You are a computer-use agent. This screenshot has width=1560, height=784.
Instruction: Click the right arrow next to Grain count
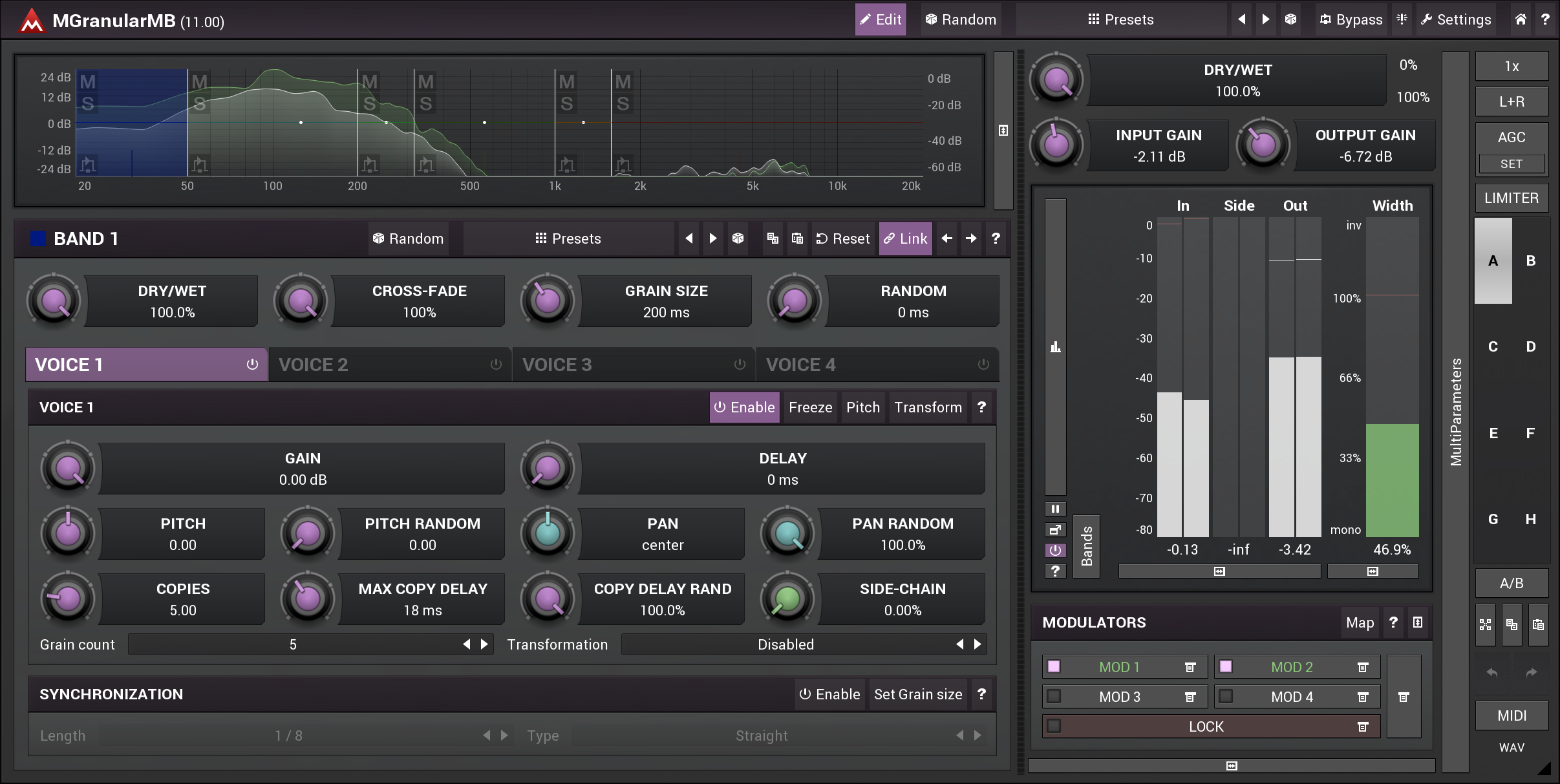[484, 644]
